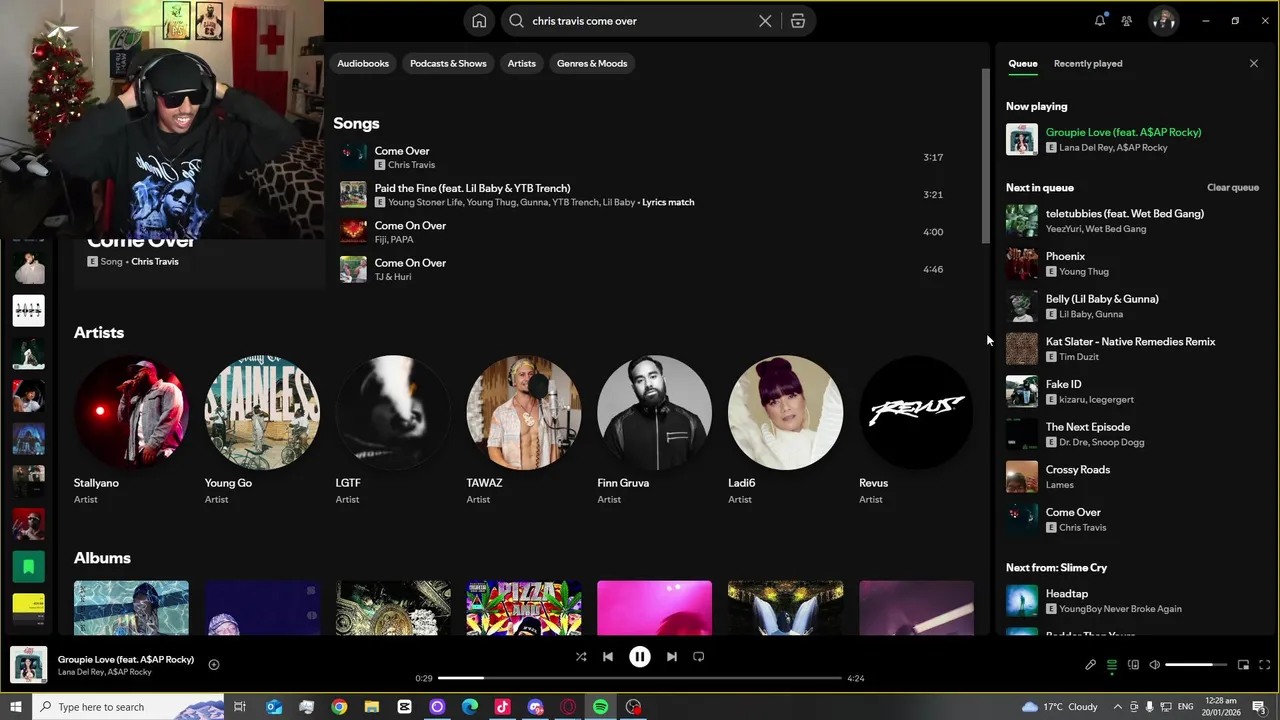This screenshot has height=720, width=1280.
Task: Toggle repeat mode
Action: pyautogui.click(x=699, y=657)
